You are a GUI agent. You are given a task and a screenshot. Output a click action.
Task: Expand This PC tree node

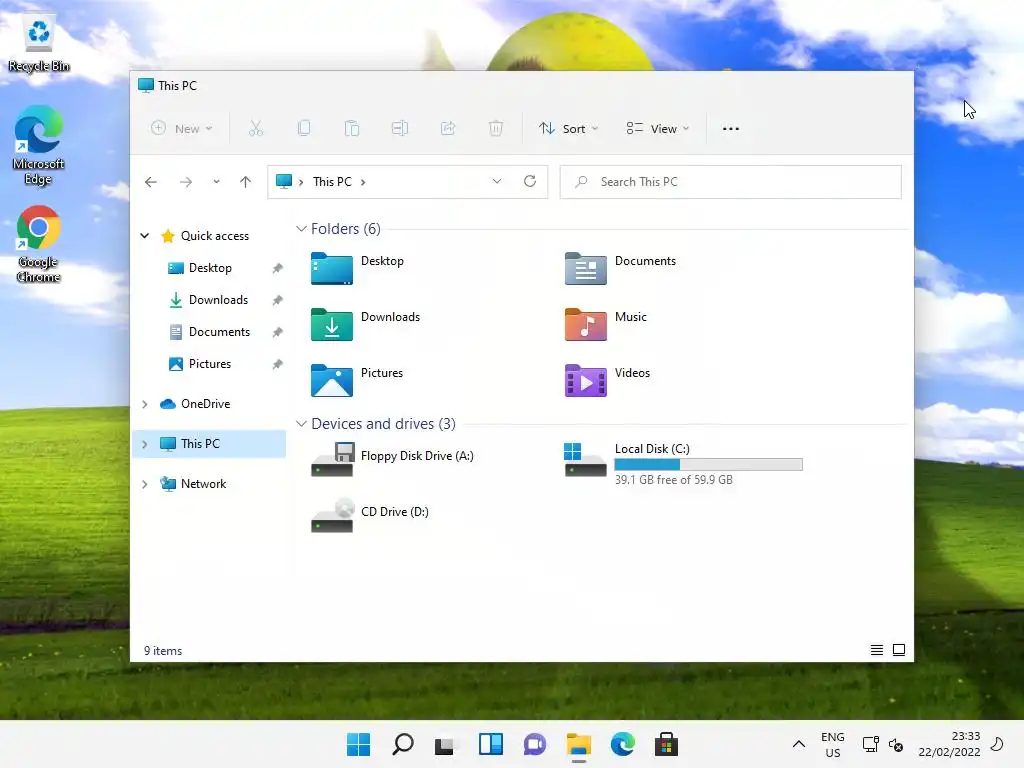point(144,444)
